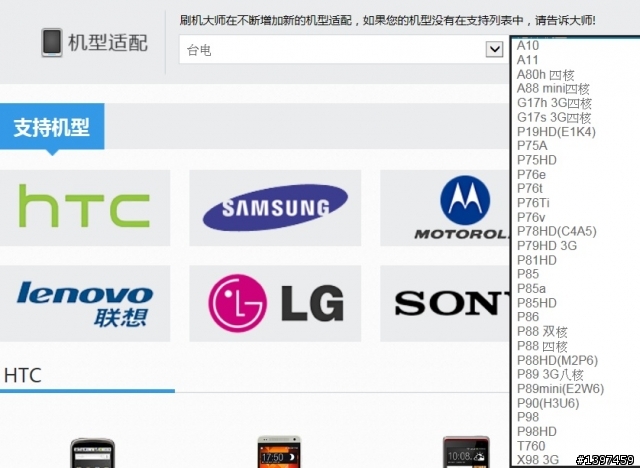The width and height of the screenshot is (640, 468).
Task: Select G17h 3G四核 model
Action: (554, 103)
